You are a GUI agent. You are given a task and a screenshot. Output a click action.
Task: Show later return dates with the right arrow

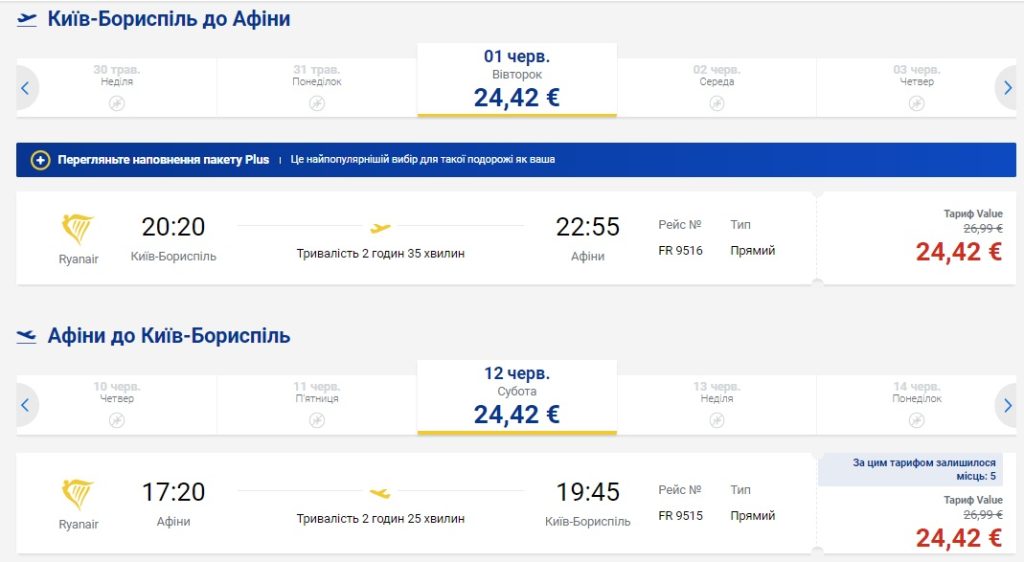pyautogui.click(x=1007, y=405)
